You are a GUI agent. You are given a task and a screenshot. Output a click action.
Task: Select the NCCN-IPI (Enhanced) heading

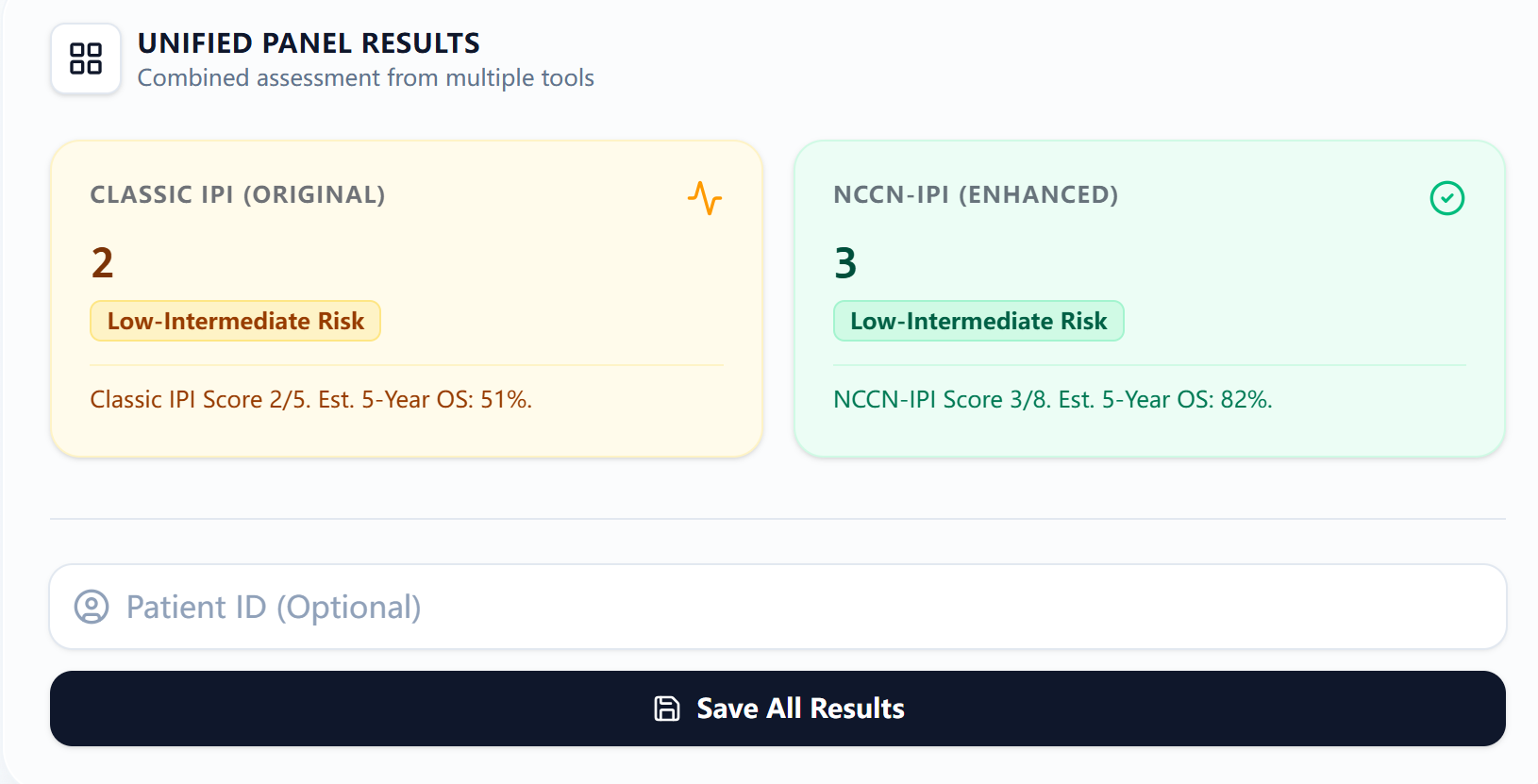[x=976, y=194]
